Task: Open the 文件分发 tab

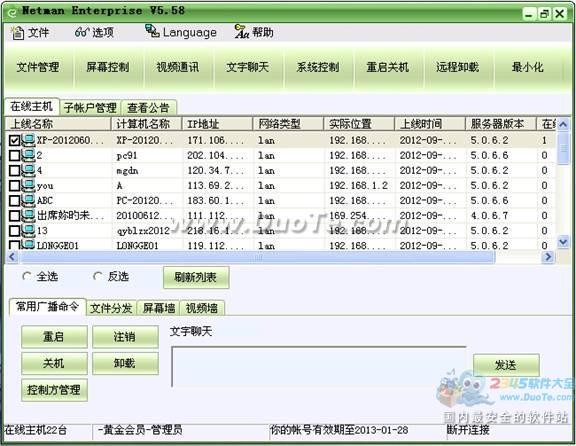Action: (111, 308)
